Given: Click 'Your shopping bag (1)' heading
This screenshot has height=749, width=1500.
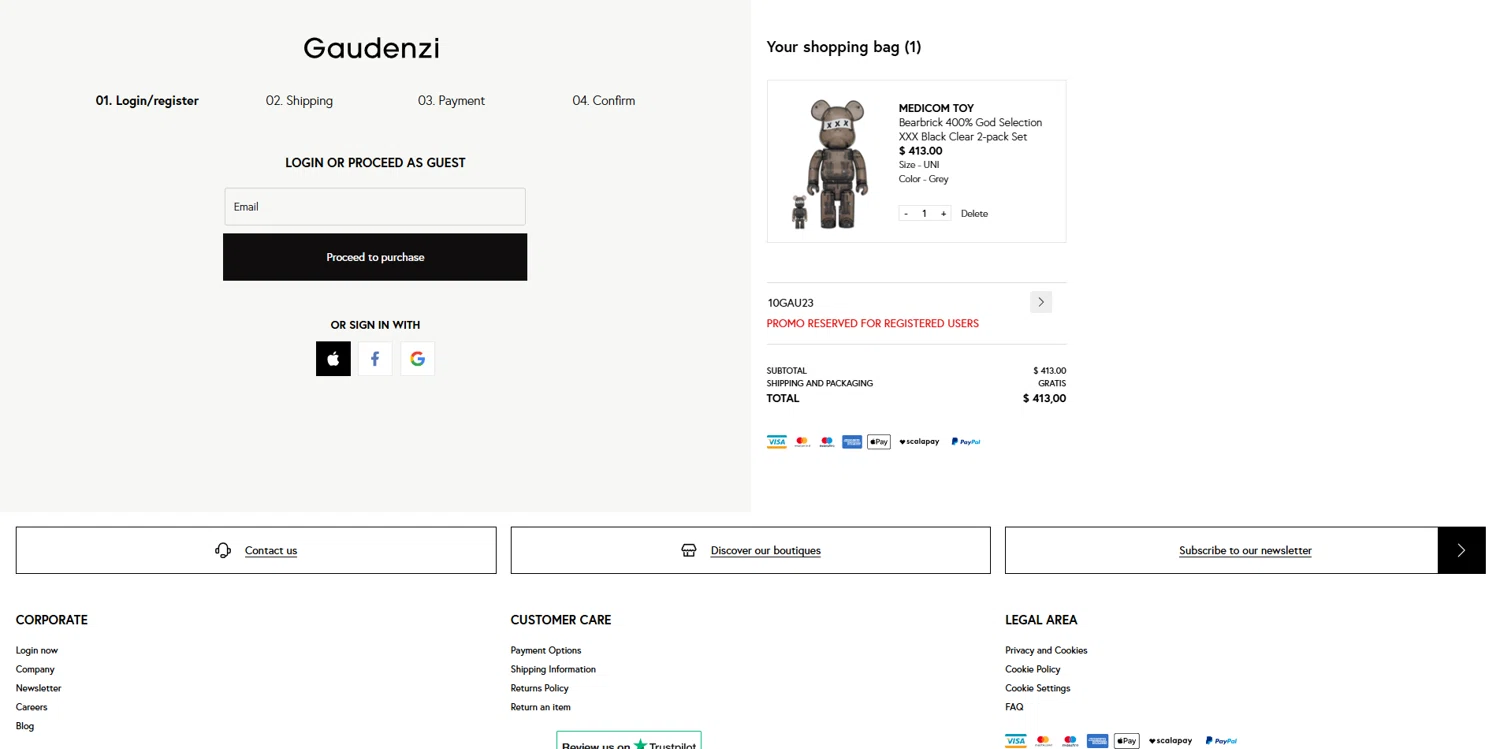Looking at the screenshot, I should tap(843, 47).
